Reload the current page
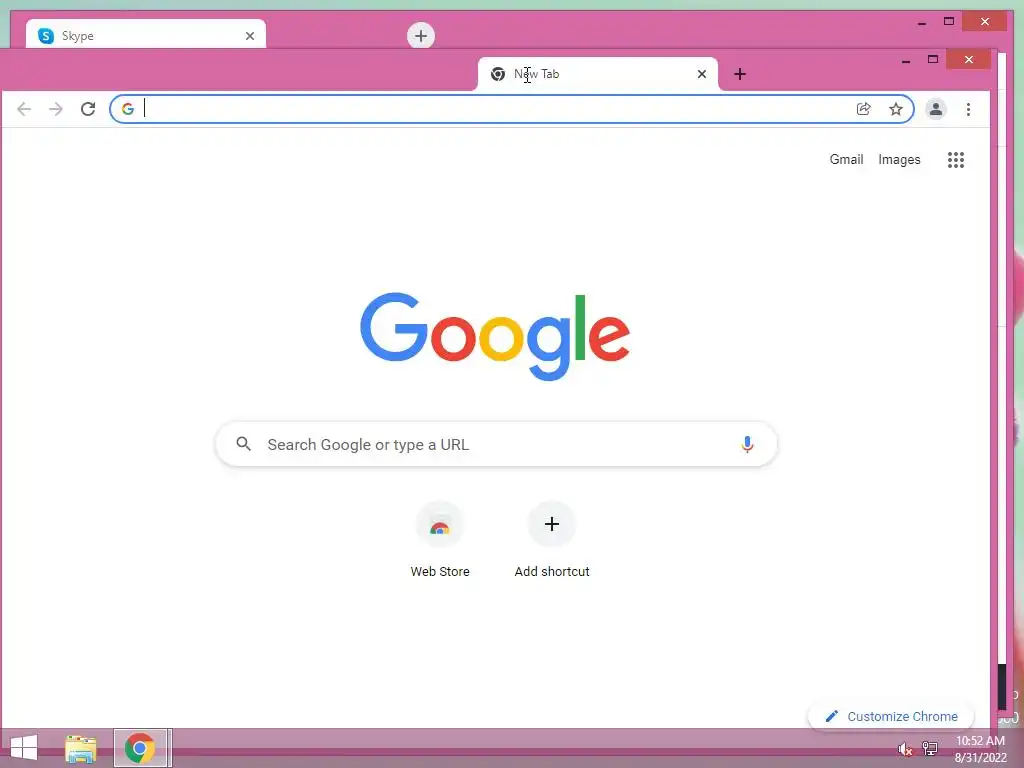The image size is (1024, 768). tap(88, 109)
